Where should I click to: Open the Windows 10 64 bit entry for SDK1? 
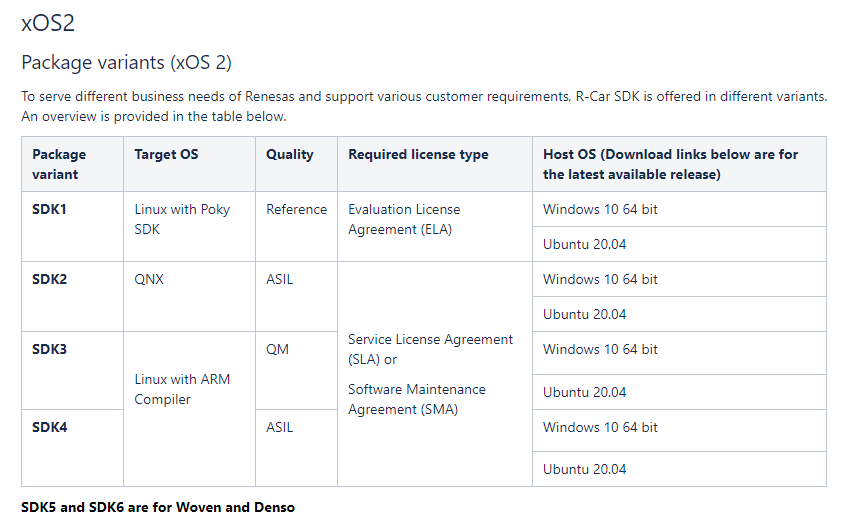600,209
